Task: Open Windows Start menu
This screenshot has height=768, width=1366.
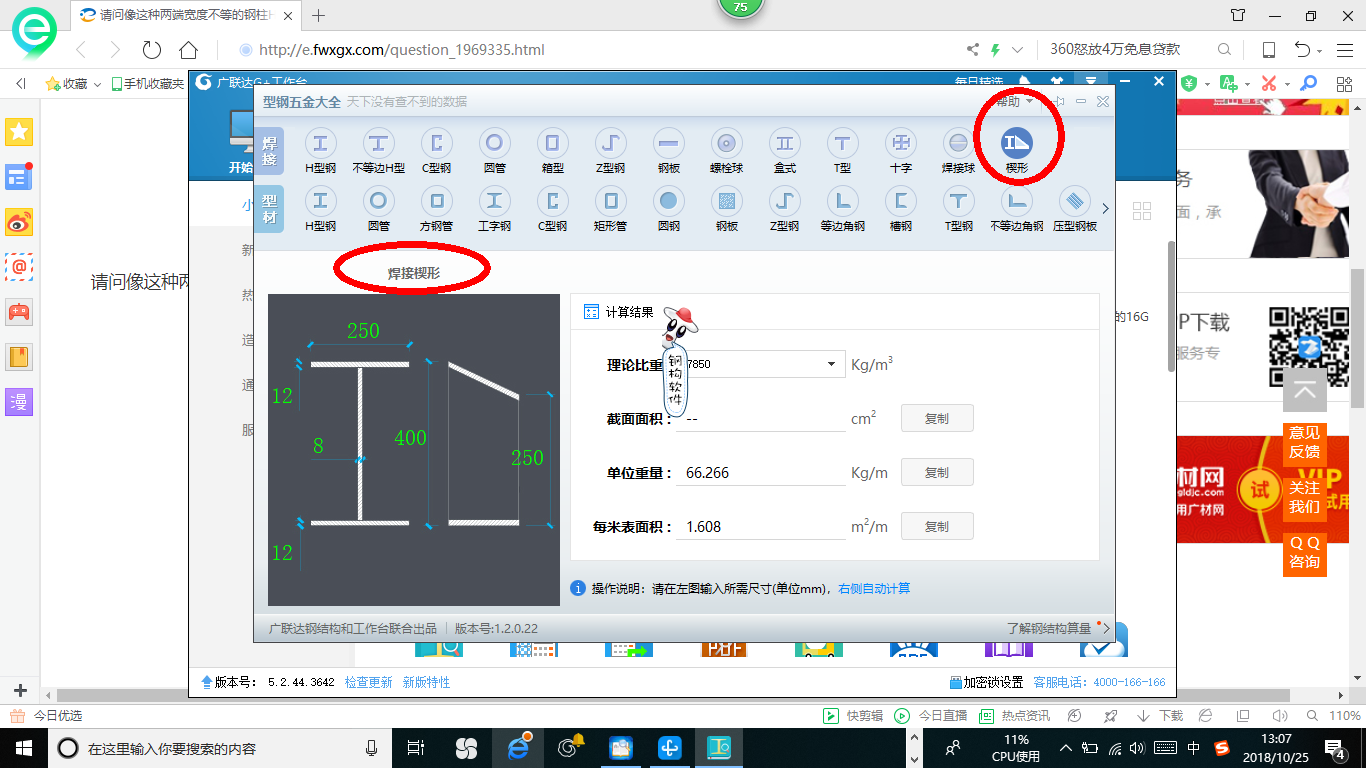Action: coord(23,748)
